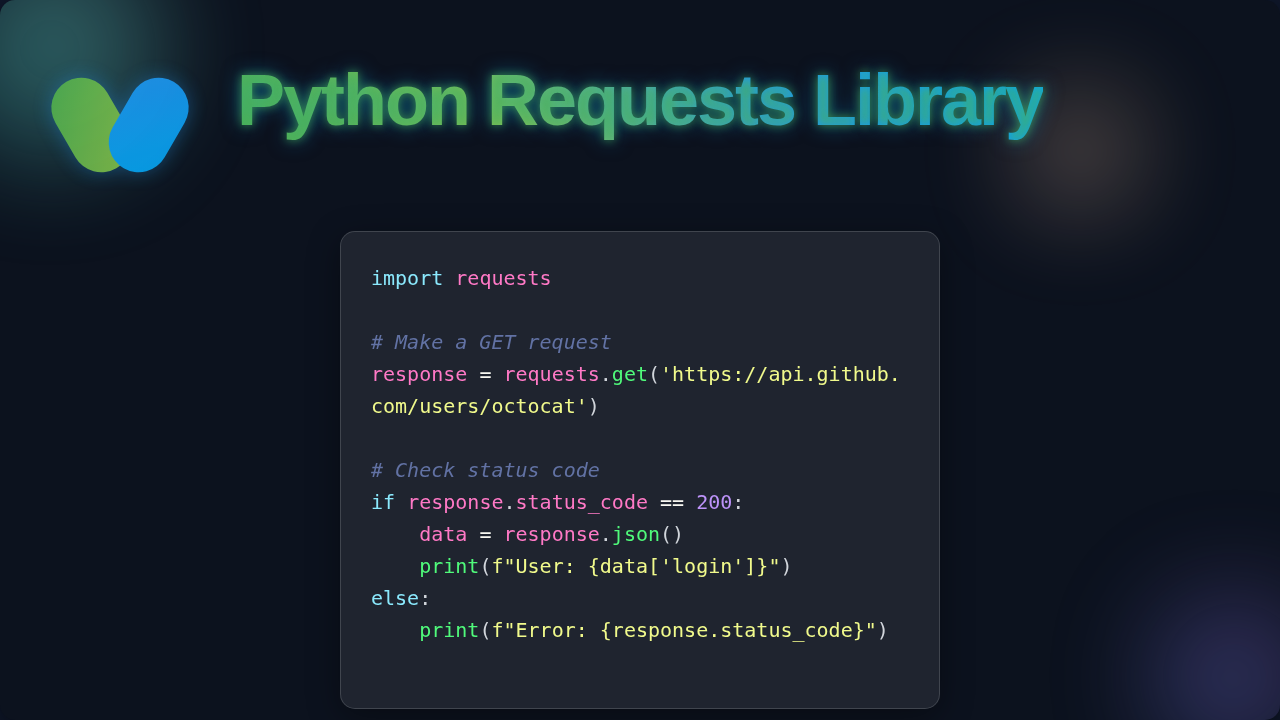Image resolution: width=1280 pixels, height=720 pixels.
Task: Click the 'Python Requests Library' title
Action: [640, 100]
